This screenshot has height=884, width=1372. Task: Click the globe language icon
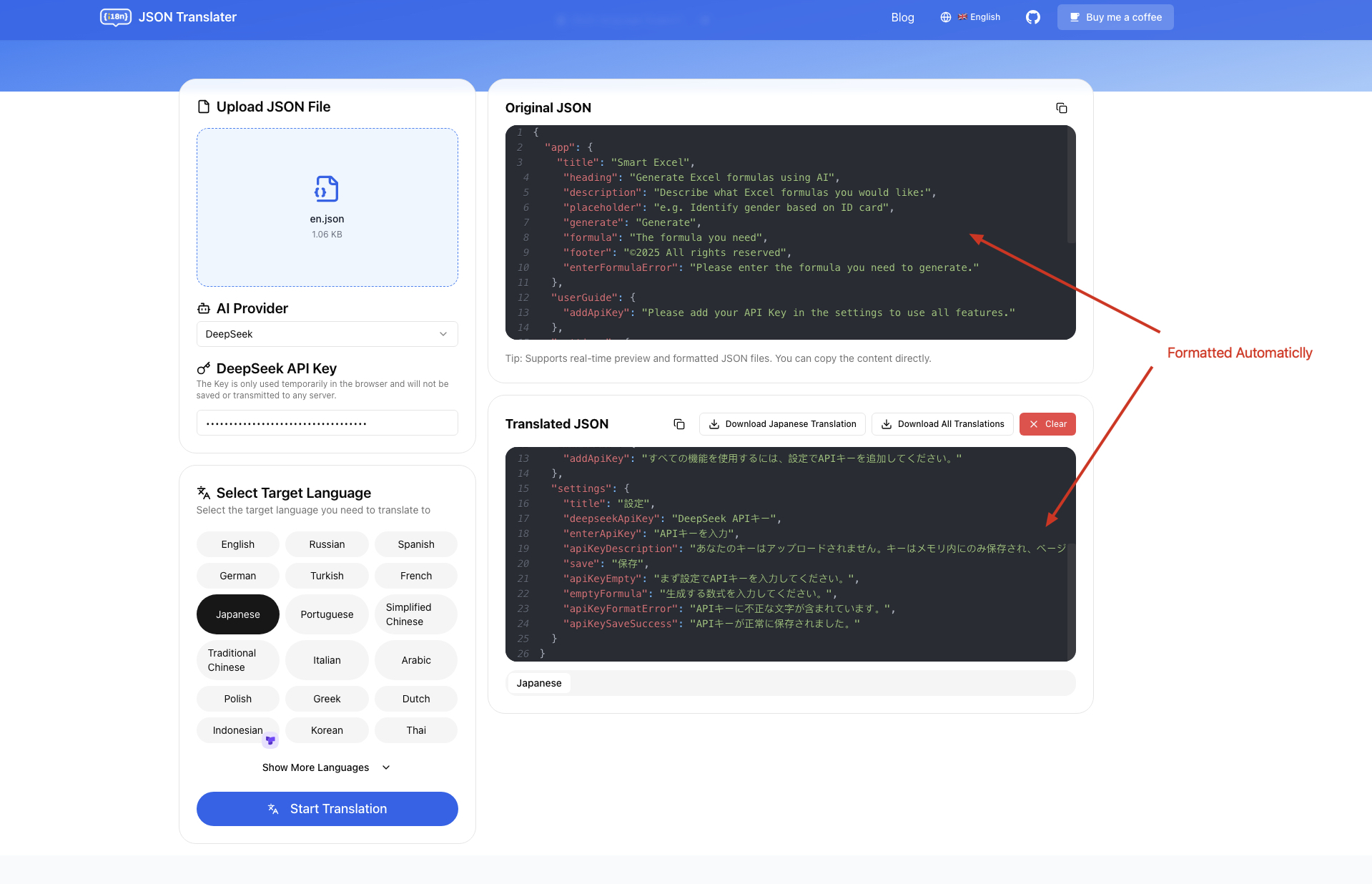point(945,16)
